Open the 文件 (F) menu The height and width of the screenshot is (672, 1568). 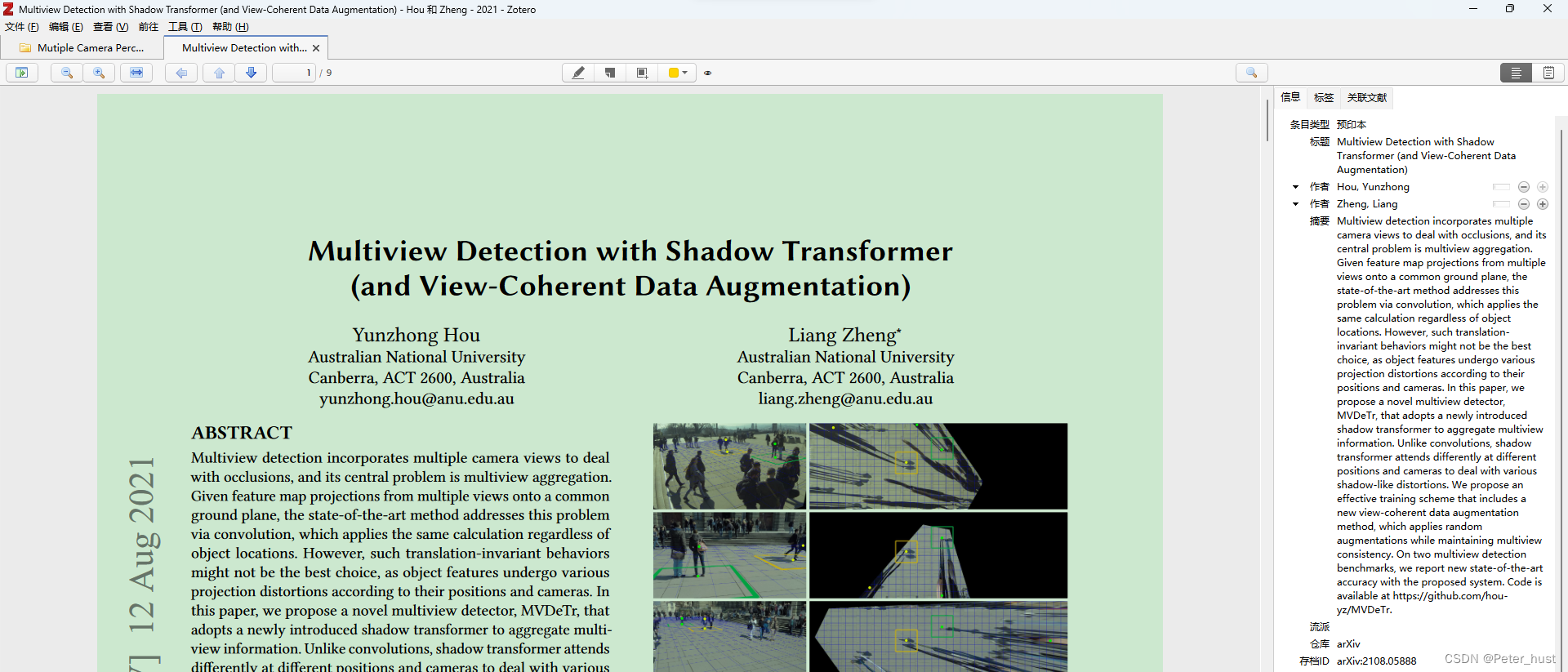click(x=22, y=27)
